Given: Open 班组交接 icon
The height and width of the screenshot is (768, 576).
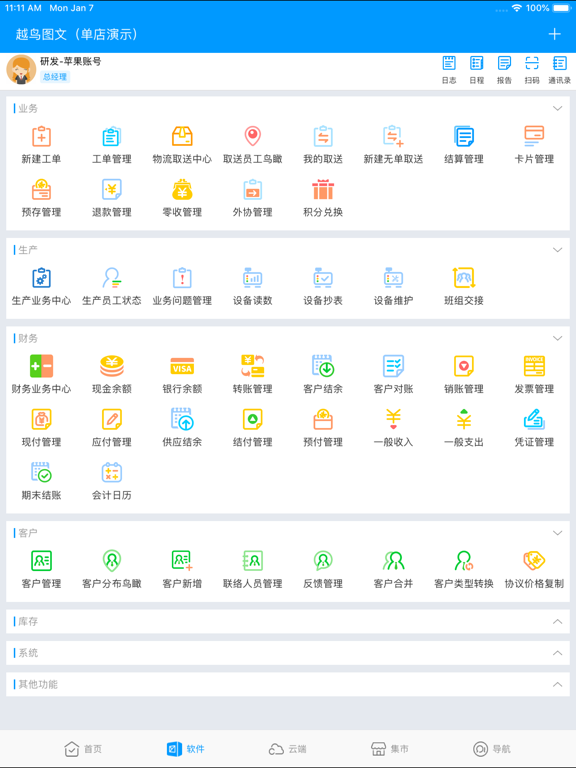Looking at the screenshot, I should [x=464, y=278].
